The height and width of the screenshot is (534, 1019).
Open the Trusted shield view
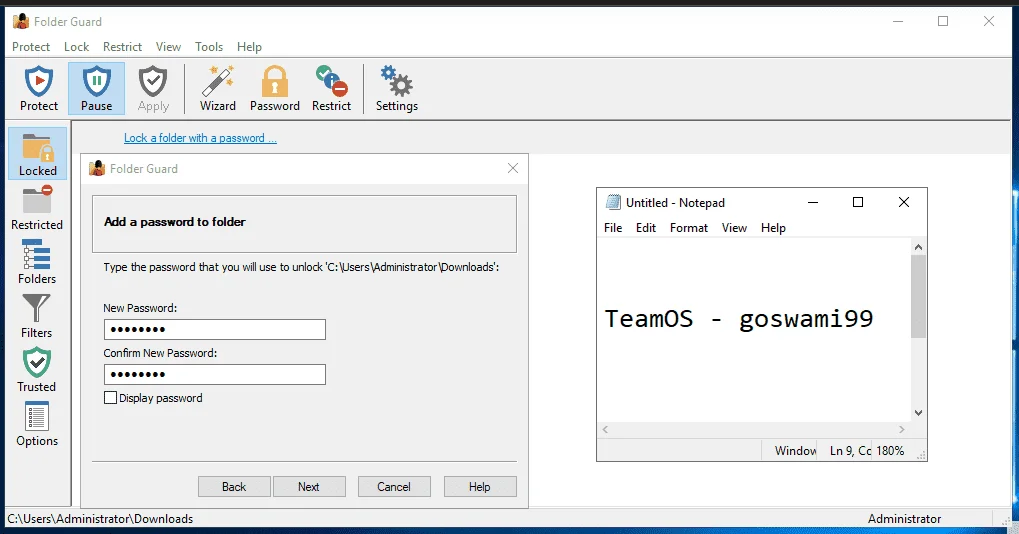[36, 370]
